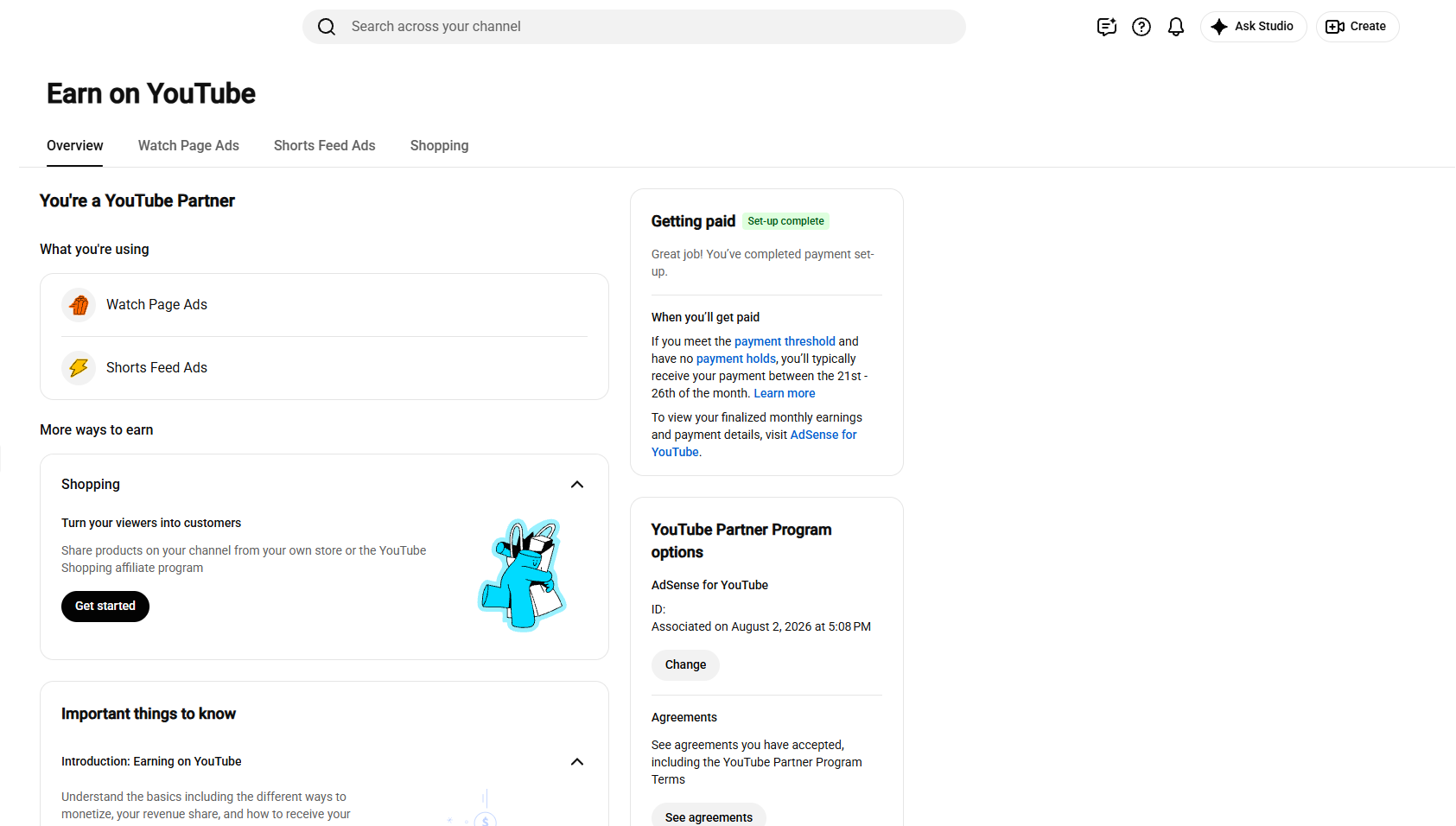Click the Watch Page Ads orange icon

79,305
